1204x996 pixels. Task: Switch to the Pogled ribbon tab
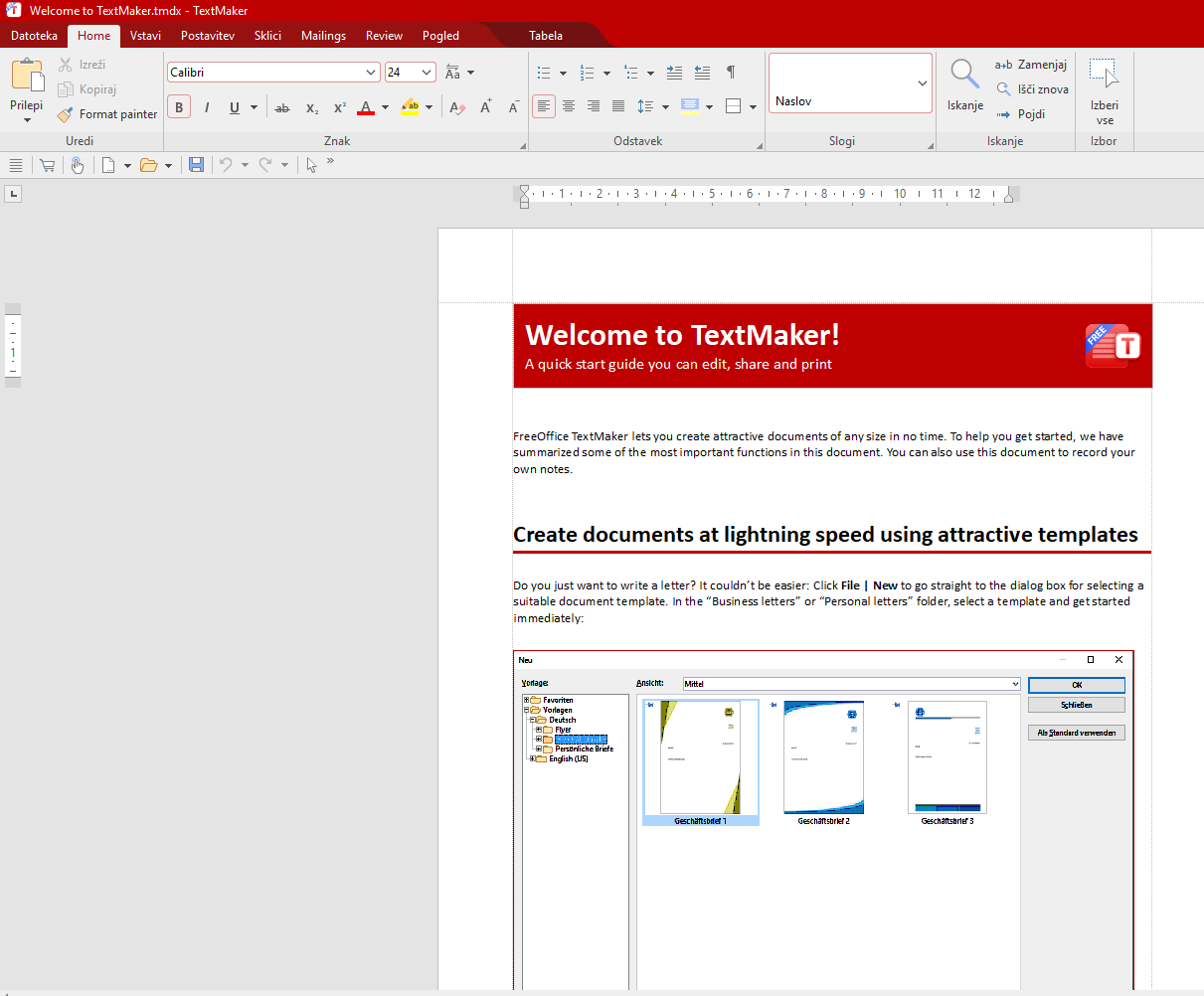point(440,36)
